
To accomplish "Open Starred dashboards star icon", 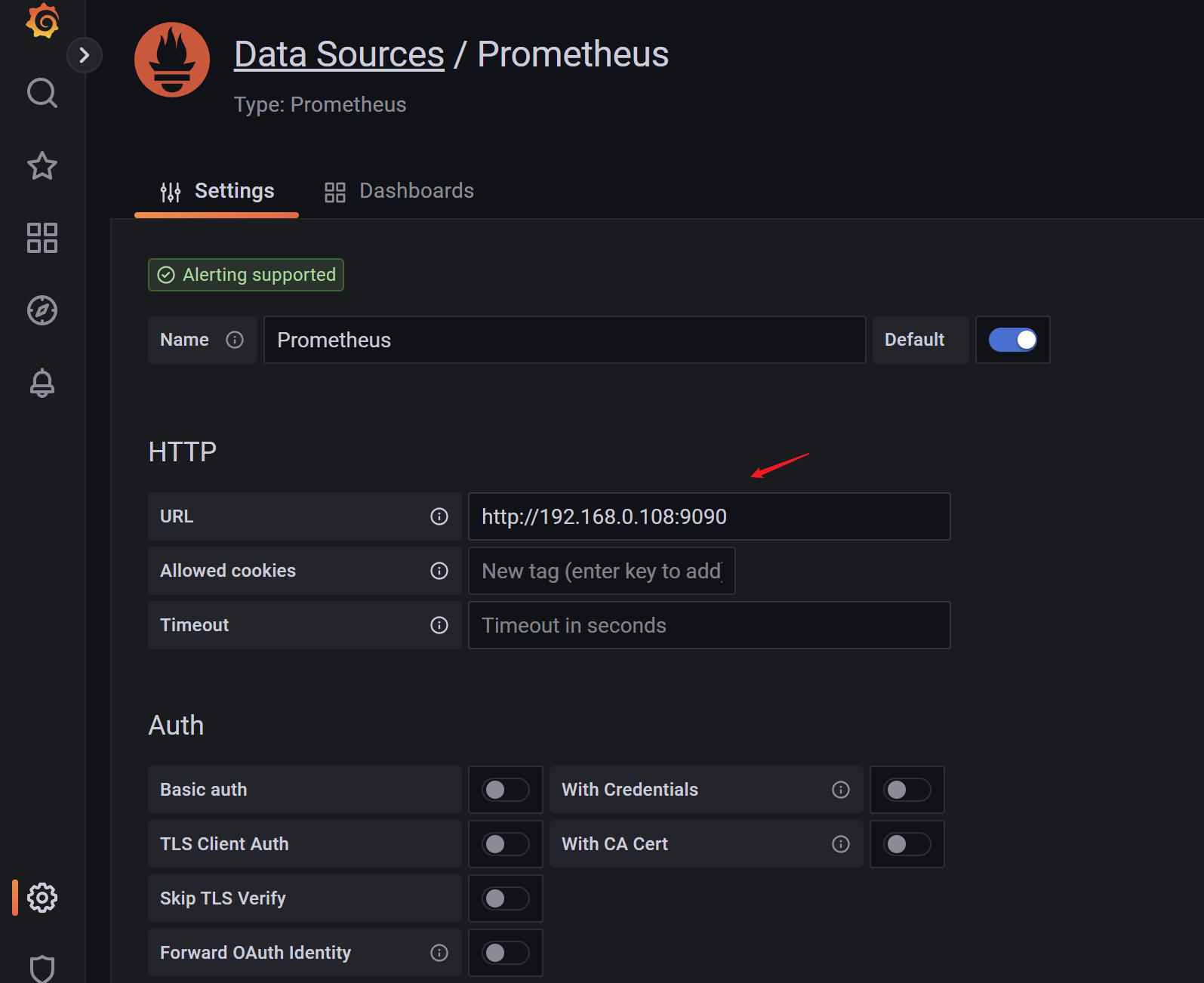I will [x=42, y=166].
